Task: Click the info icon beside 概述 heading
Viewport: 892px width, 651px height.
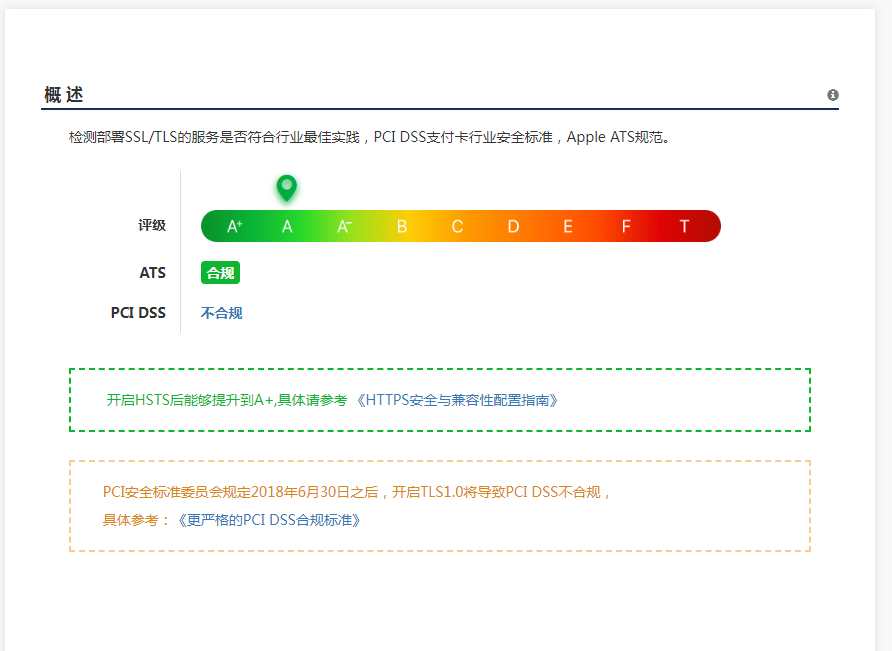Action: (x=832, y=95)
